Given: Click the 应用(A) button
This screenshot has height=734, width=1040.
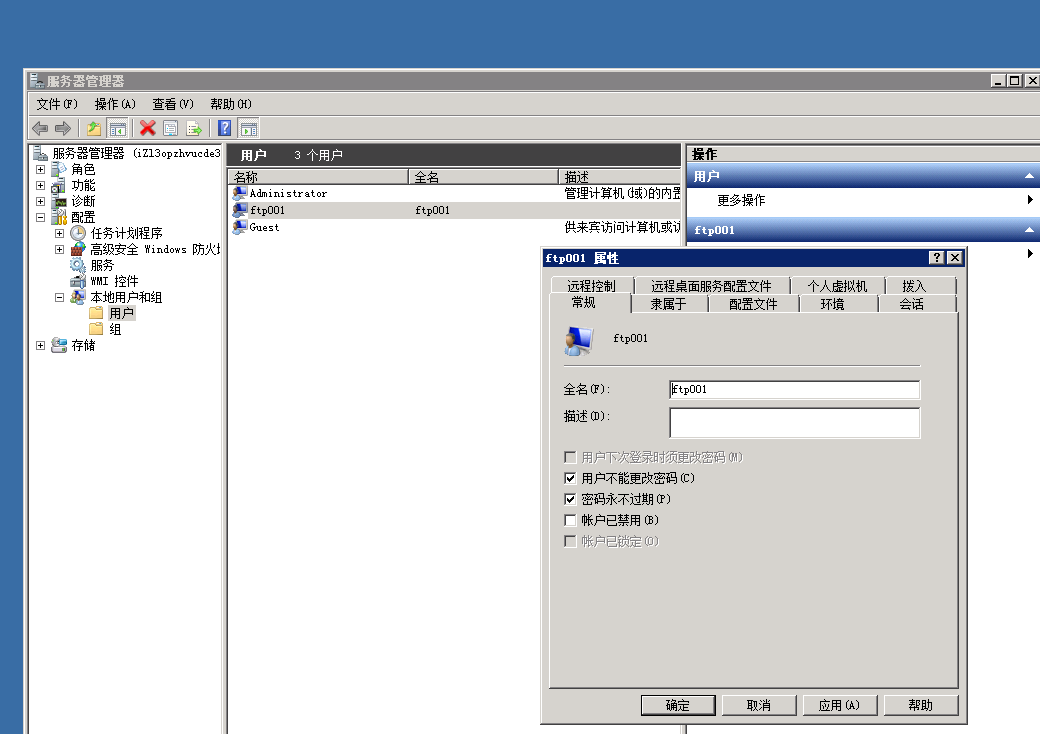Looking at the screenshot, I should tap(839, 705).
